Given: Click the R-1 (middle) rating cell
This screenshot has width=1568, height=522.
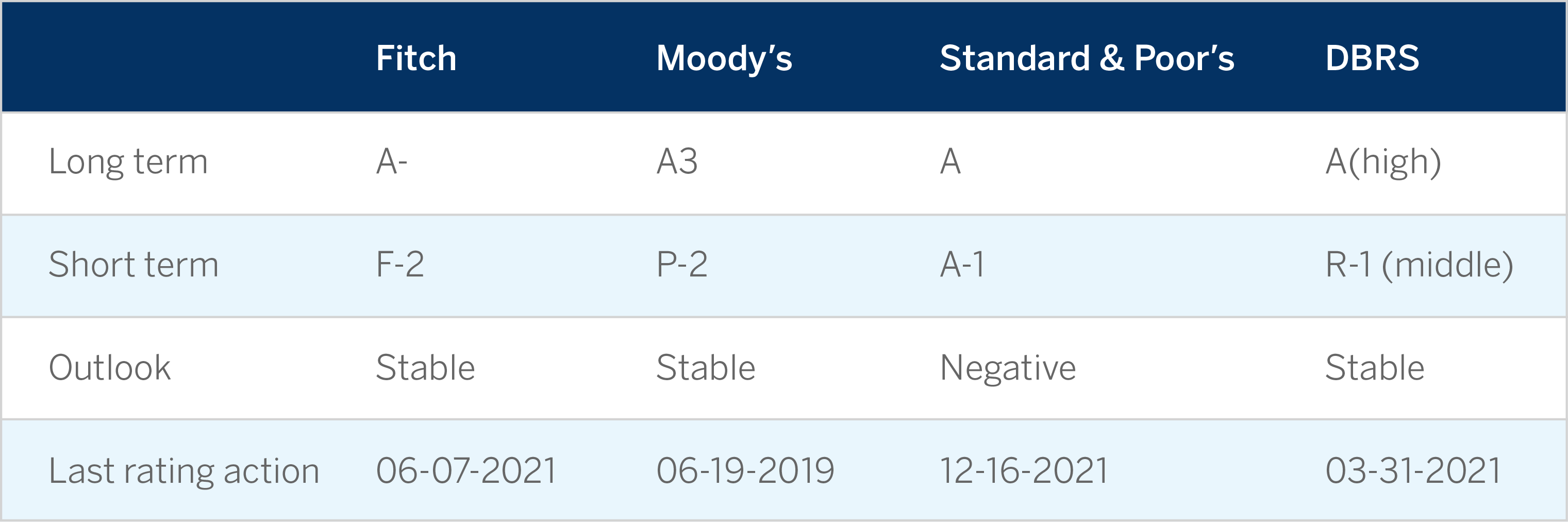Looking at the screenshot, I should point(1420,266).
